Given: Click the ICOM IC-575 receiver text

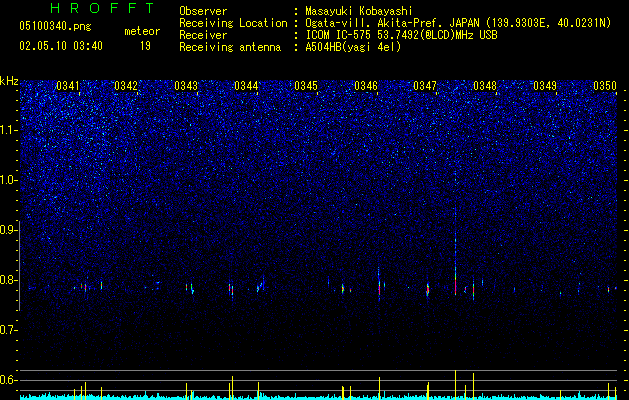Looking at the screenshot, I should (x=401, y=35).
